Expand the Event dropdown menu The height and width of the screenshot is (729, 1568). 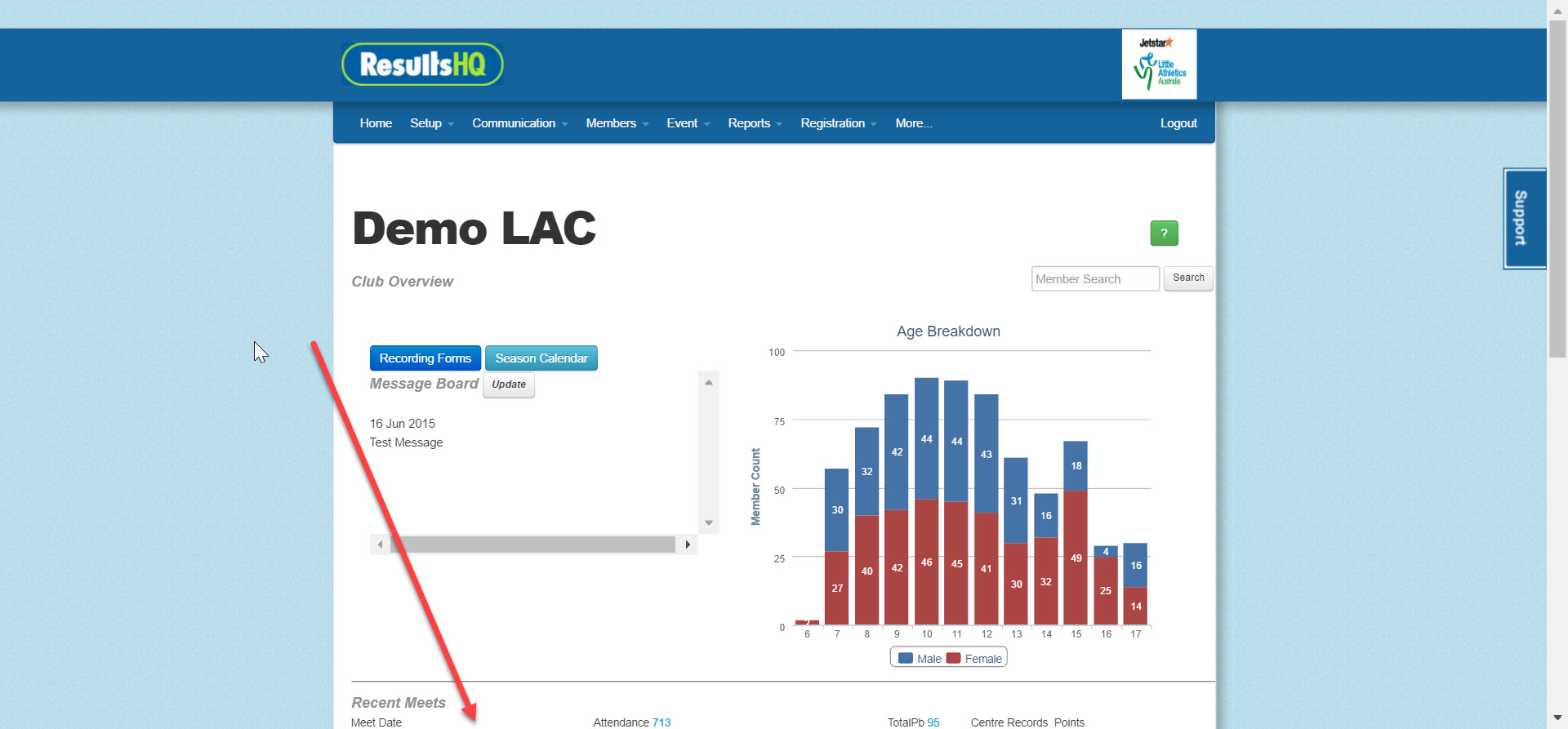click(688, 123)
